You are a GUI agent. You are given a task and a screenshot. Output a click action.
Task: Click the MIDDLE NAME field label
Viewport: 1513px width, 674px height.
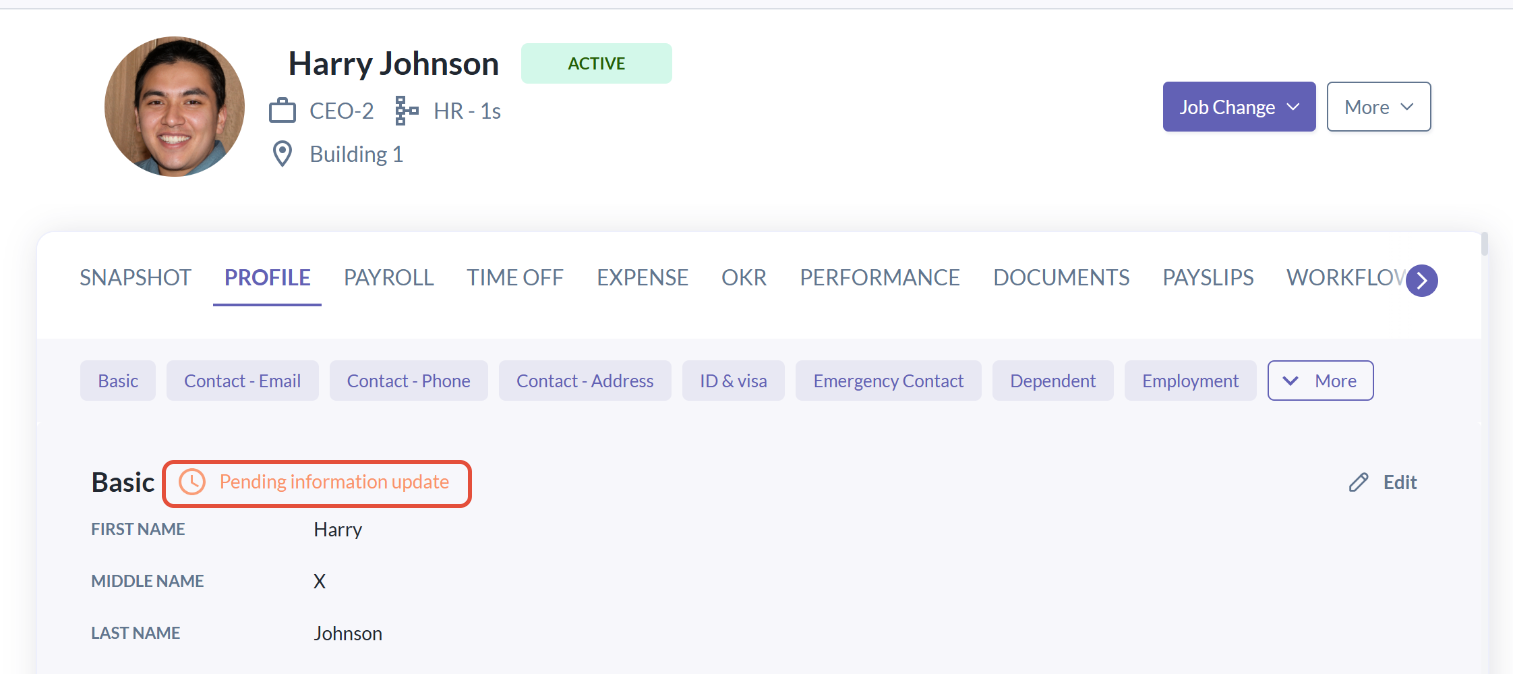(148, 581)
